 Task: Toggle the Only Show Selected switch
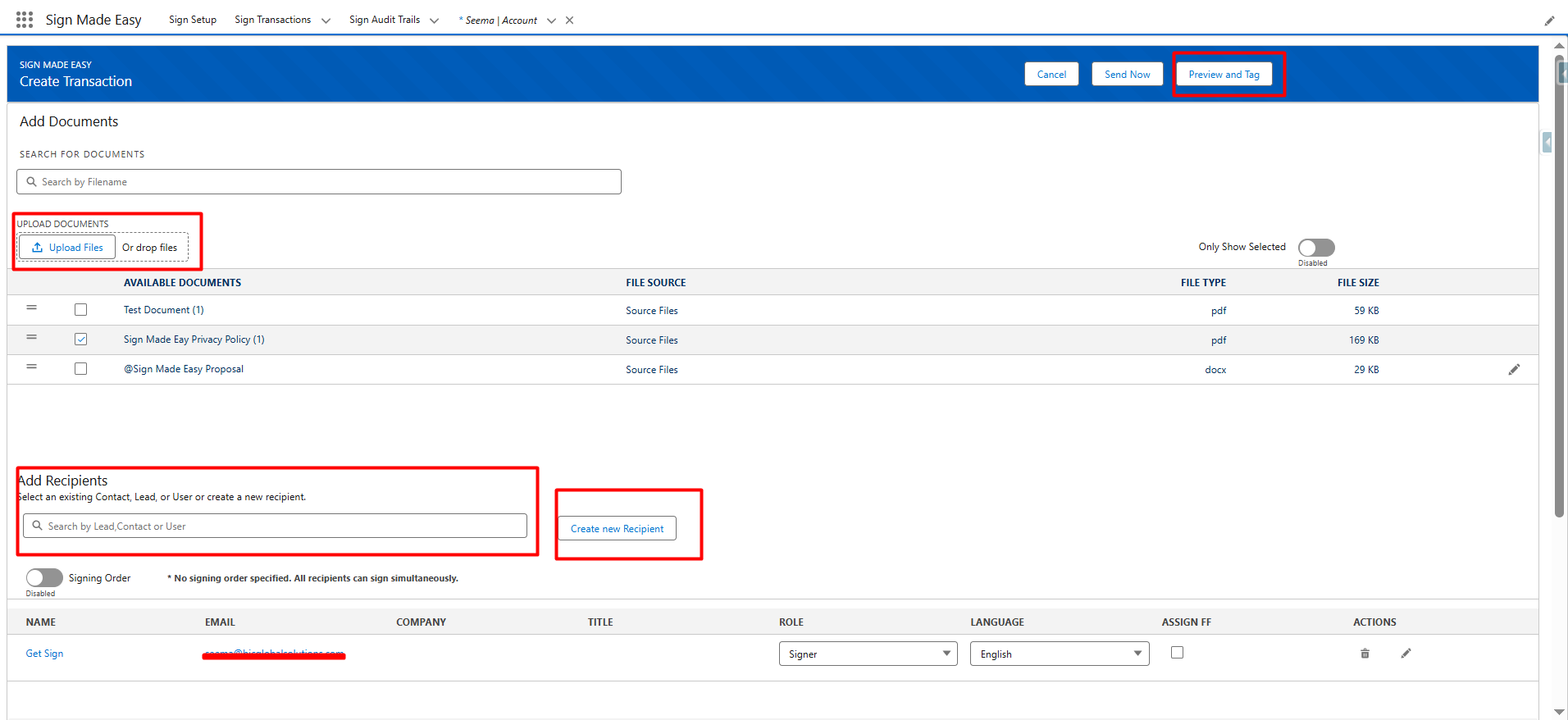click(x=1316, y=248)
